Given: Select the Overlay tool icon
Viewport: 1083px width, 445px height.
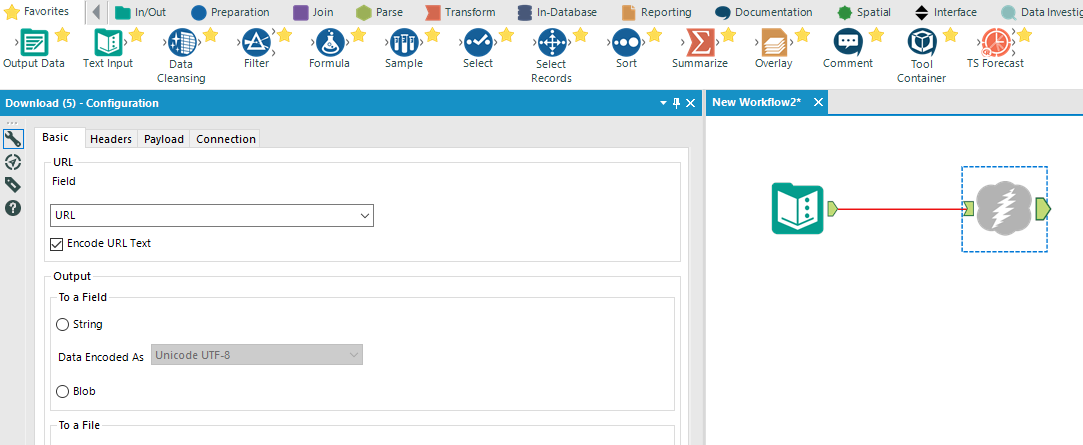Looking at the screenshot, I should 774,43.
